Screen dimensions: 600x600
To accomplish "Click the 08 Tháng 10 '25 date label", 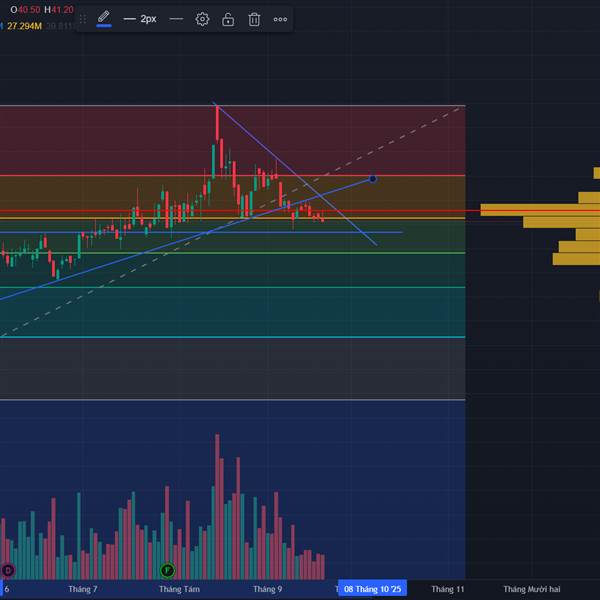I will point(372,589).
